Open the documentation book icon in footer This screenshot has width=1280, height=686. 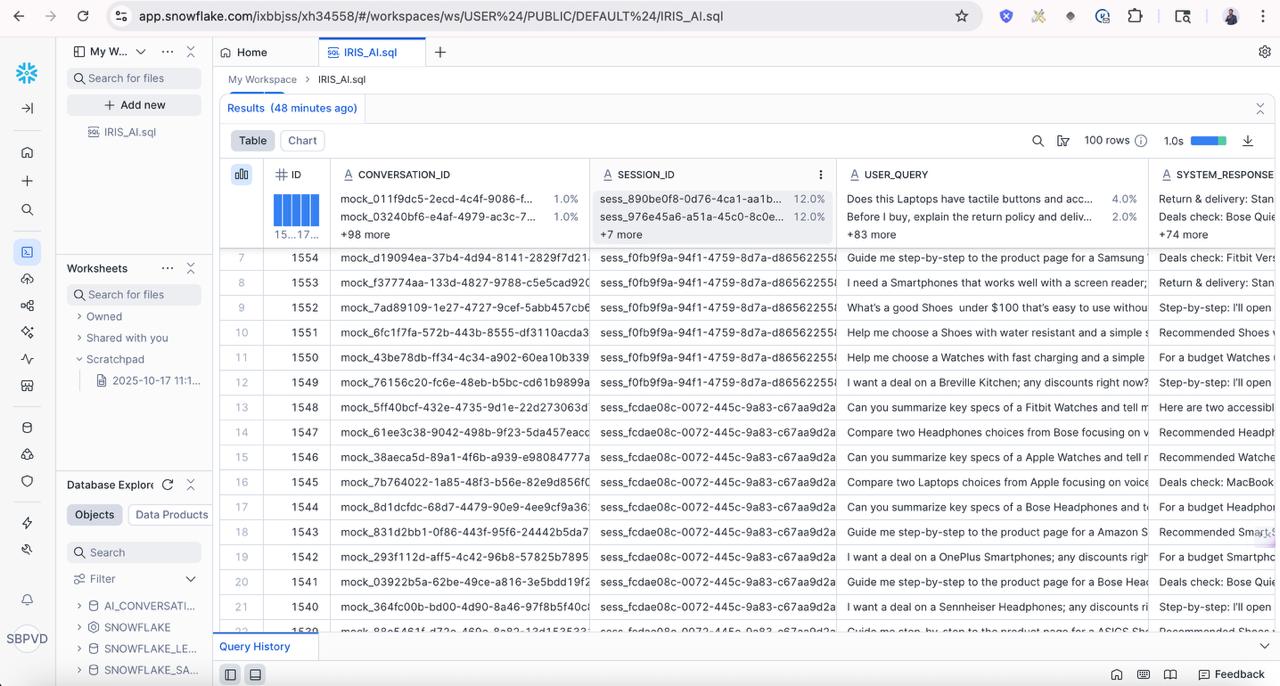point(1170,674)
